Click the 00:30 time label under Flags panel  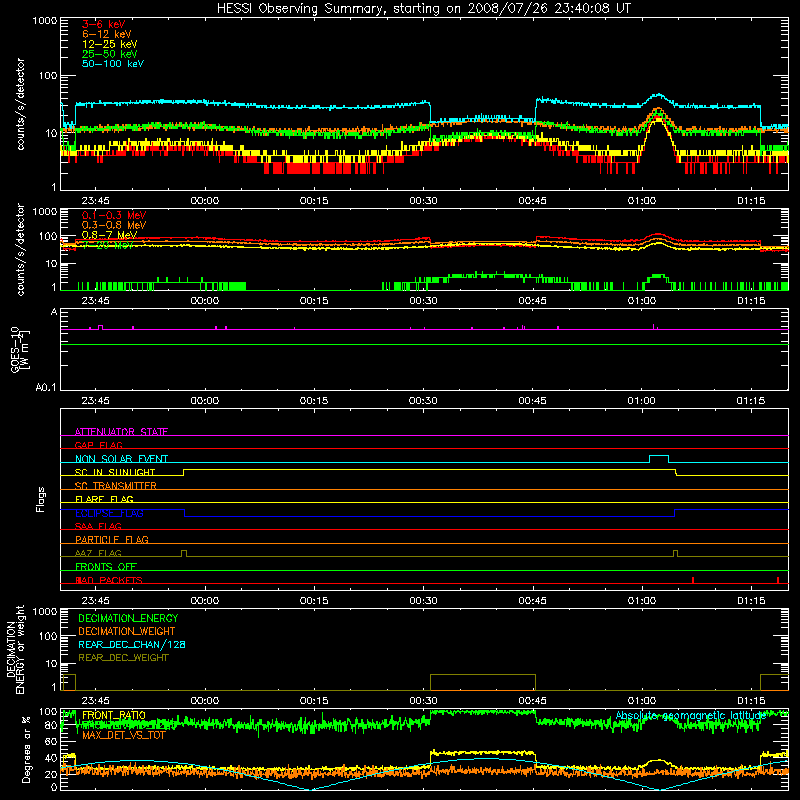423,601
